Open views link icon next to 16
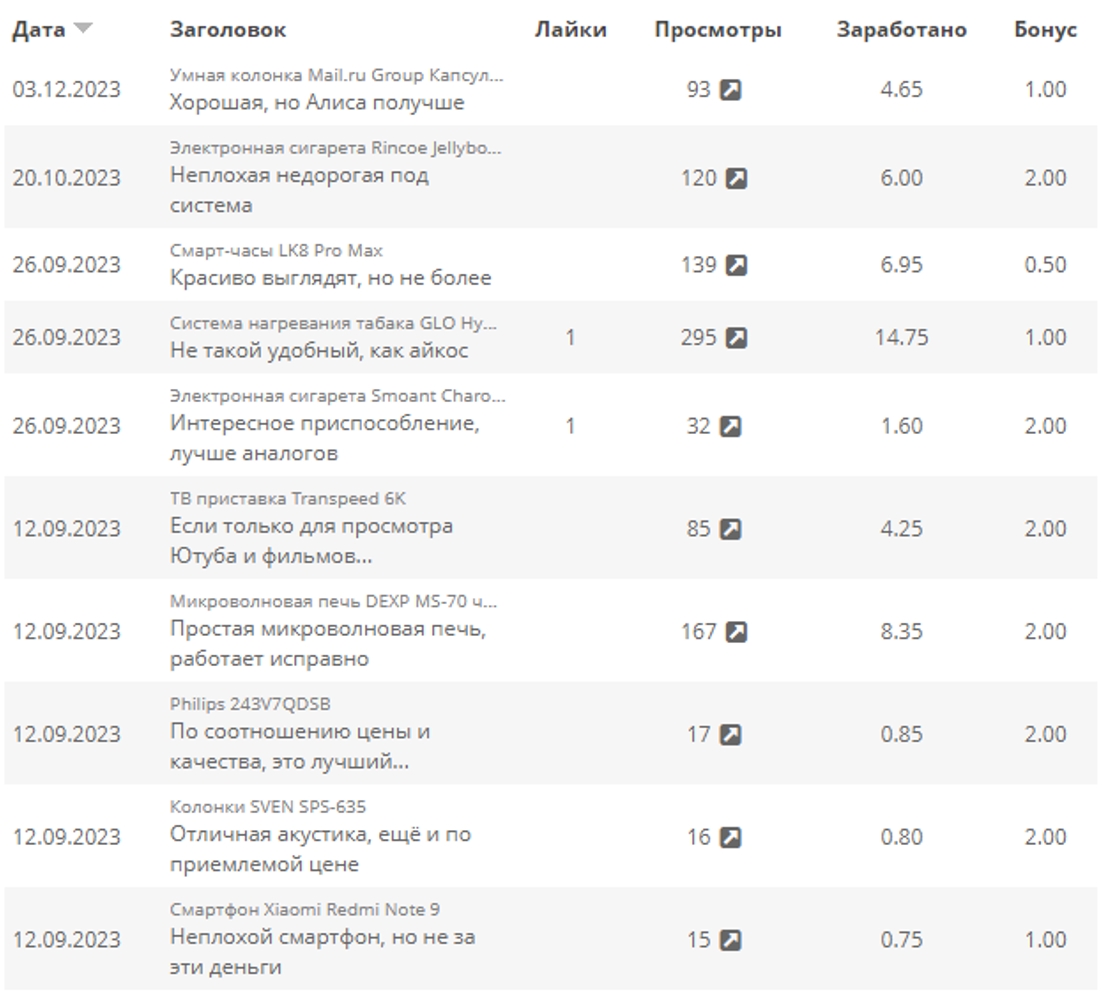The height and width of the screenshot is (992, 1102). [730, 837]
